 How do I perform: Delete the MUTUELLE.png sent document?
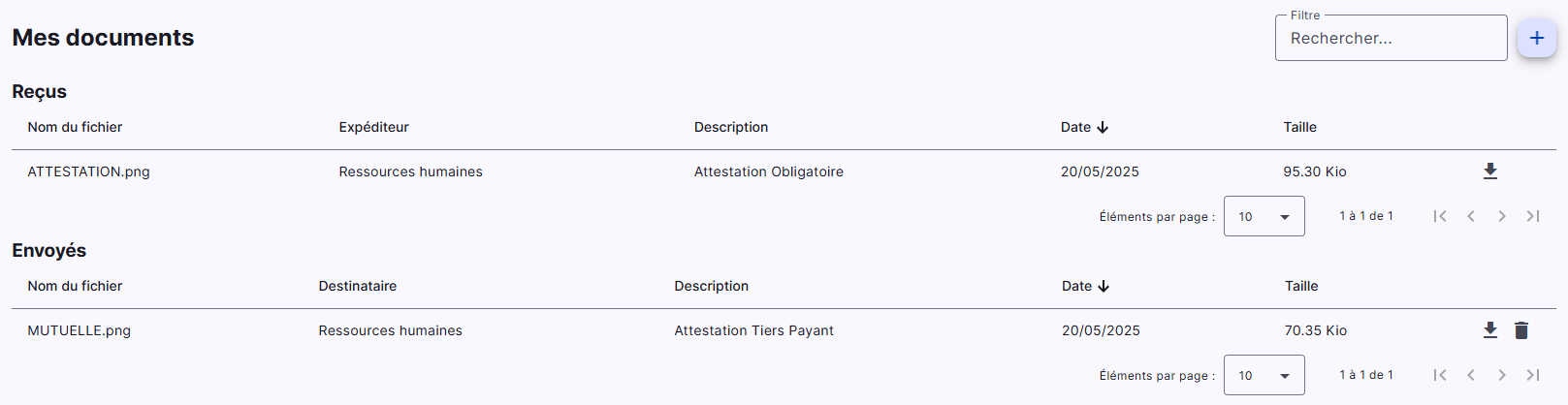pyautogui.click(x=1521, y=330)
